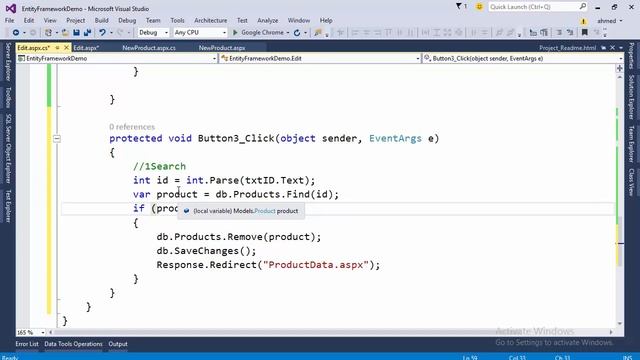This screenshot has height=360, width=640.
Task: Open the Project menu
Action: pyautogui.click(x=76, y=20)
